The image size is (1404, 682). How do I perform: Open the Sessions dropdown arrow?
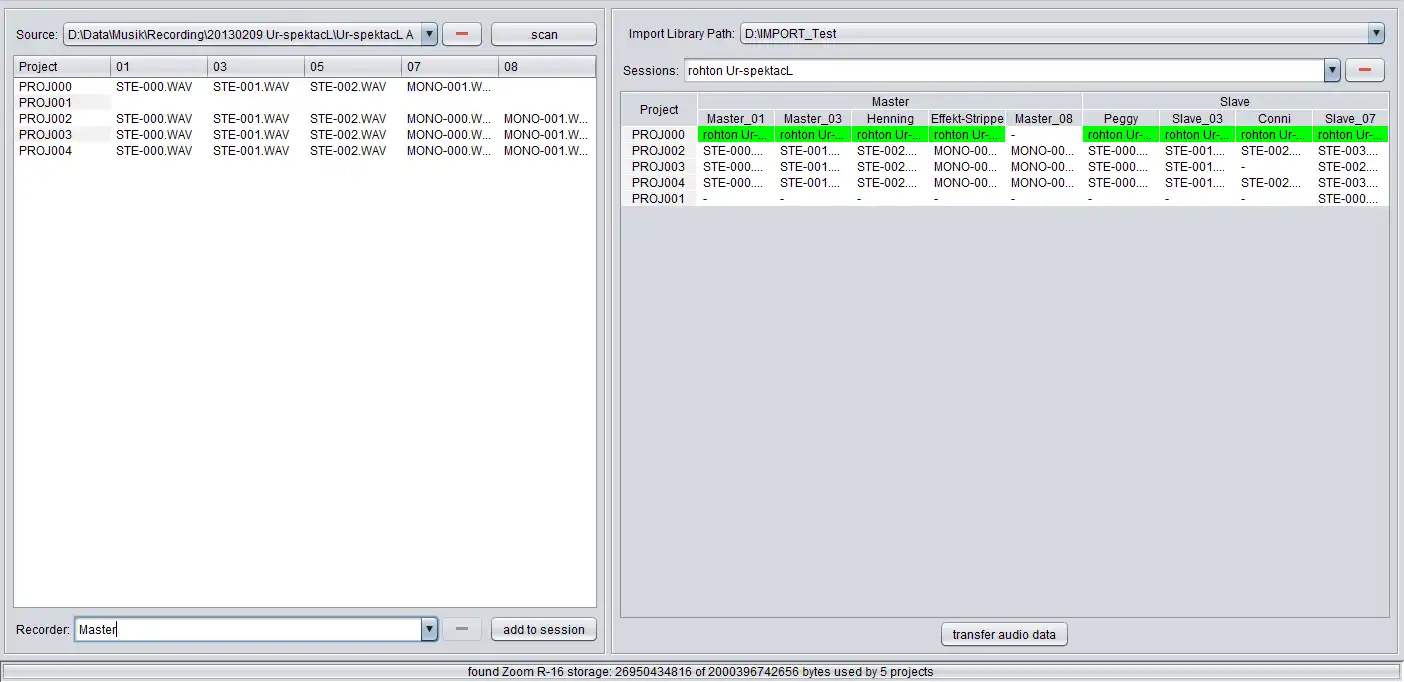[x=1332, y=70]
